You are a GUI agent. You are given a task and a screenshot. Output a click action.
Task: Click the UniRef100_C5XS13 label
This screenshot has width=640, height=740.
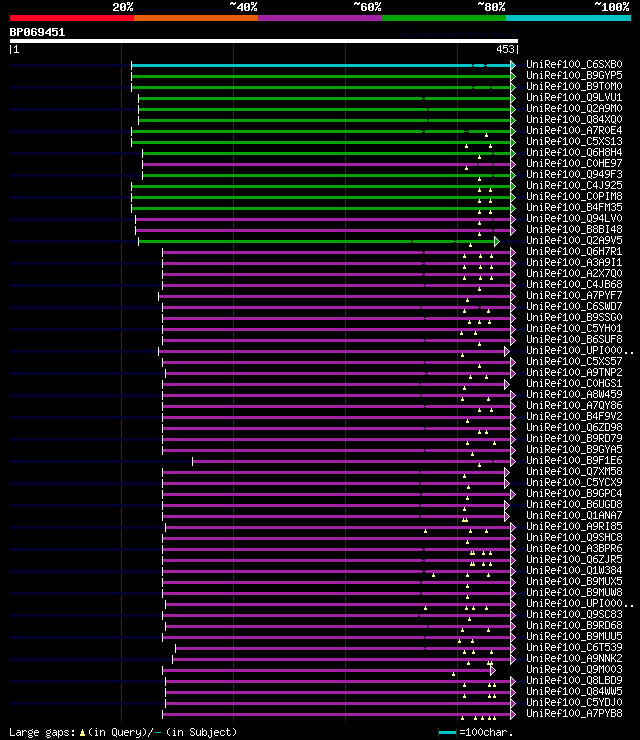574,141
